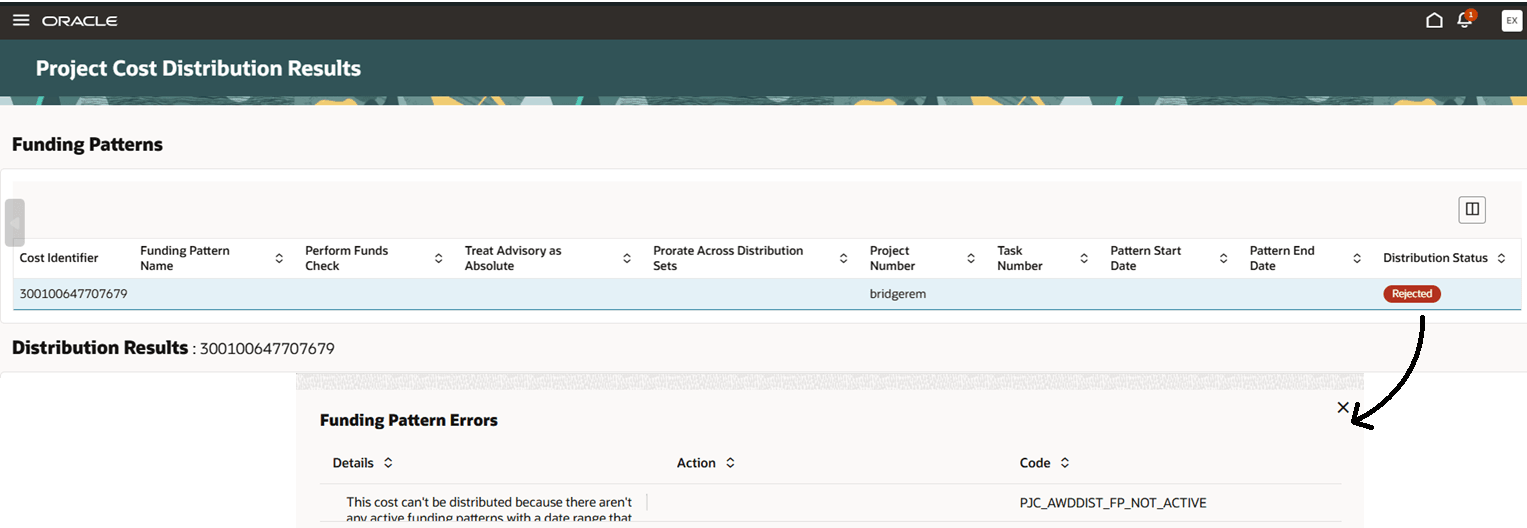
Task: Click the Funding Patterns section heading
Action: [87, 144]
